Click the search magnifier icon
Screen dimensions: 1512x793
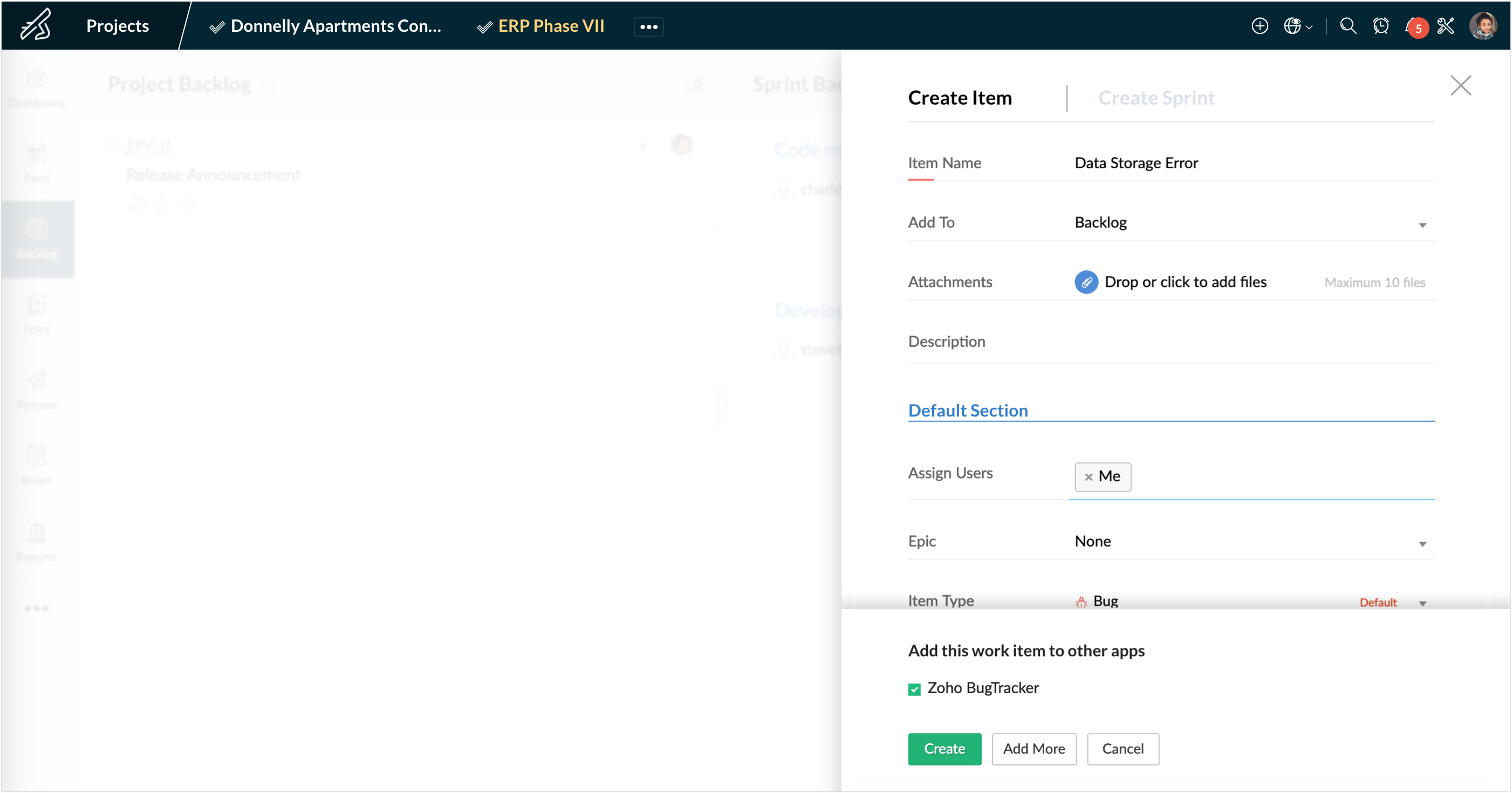(1348, 26)
